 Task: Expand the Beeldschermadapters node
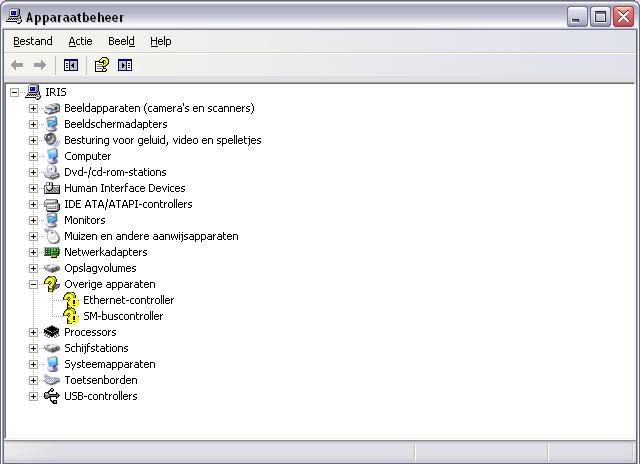(x=33, y=124)
